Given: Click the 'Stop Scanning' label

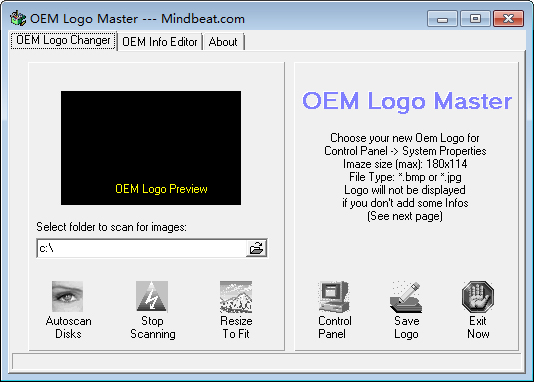Looking at the screenshot, I should click(x=153, y=327).
